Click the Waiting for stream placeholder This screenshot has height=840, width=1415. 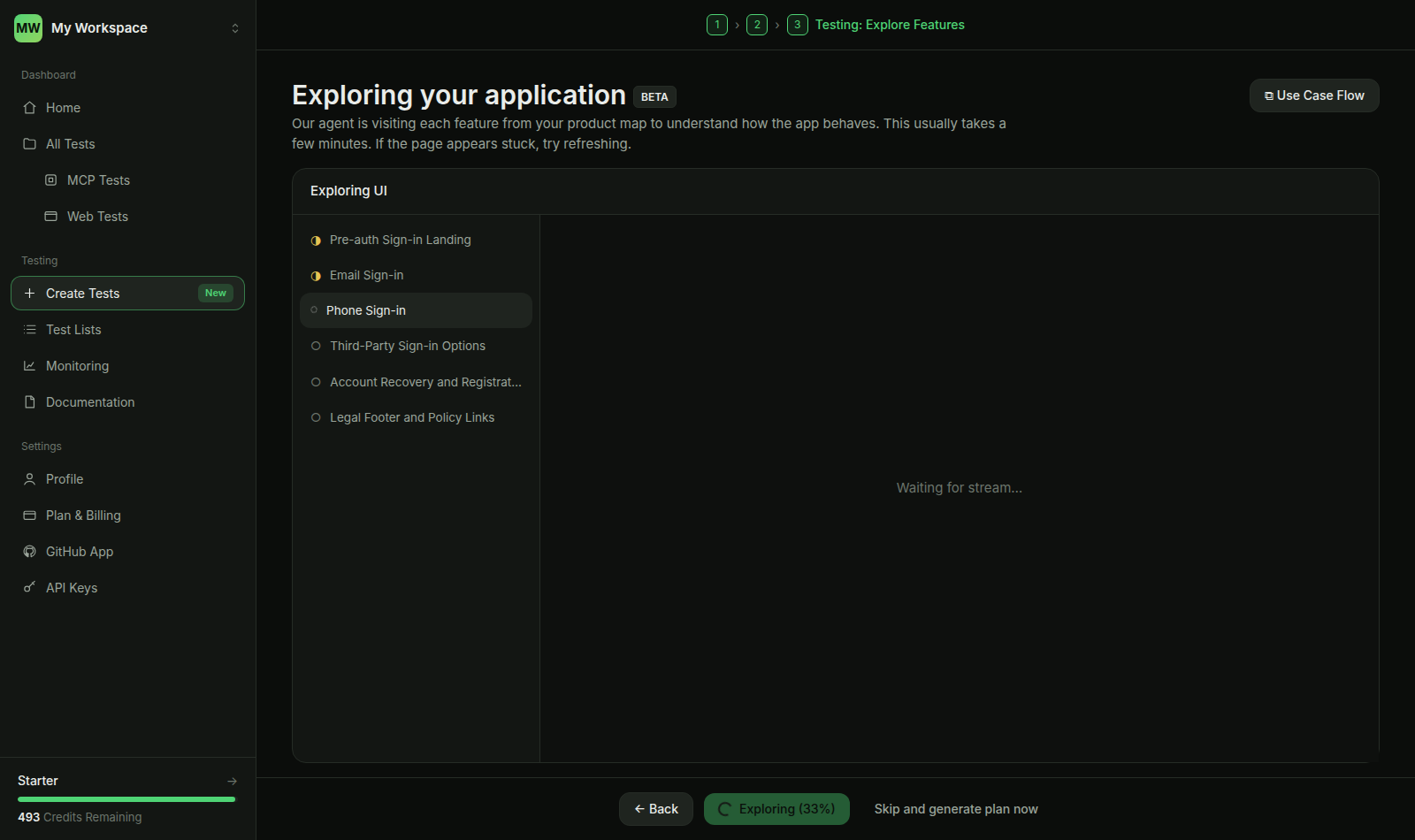point(960,488)
